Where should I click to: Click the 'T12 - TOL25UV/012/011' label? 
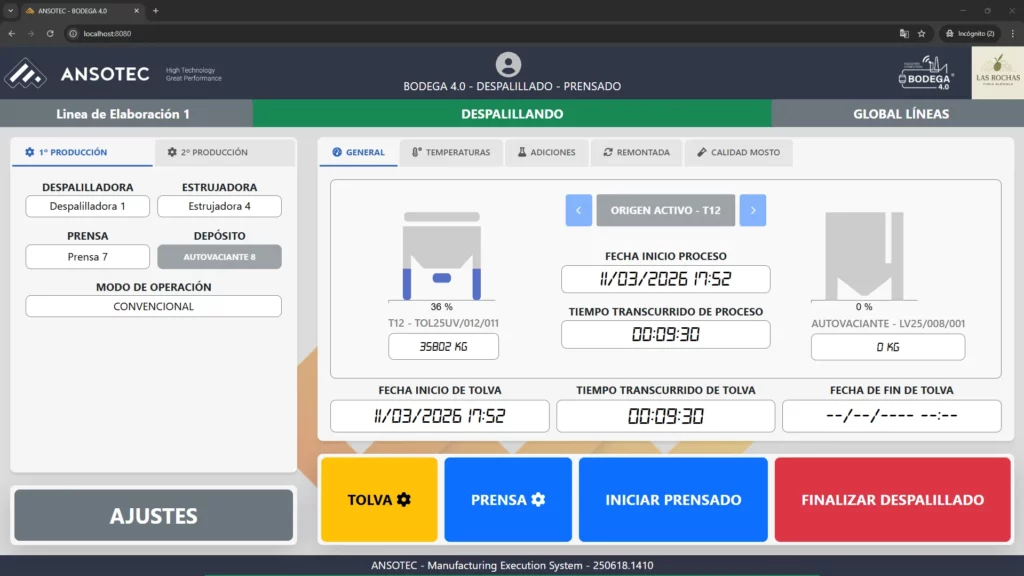[x=443, y=323]
